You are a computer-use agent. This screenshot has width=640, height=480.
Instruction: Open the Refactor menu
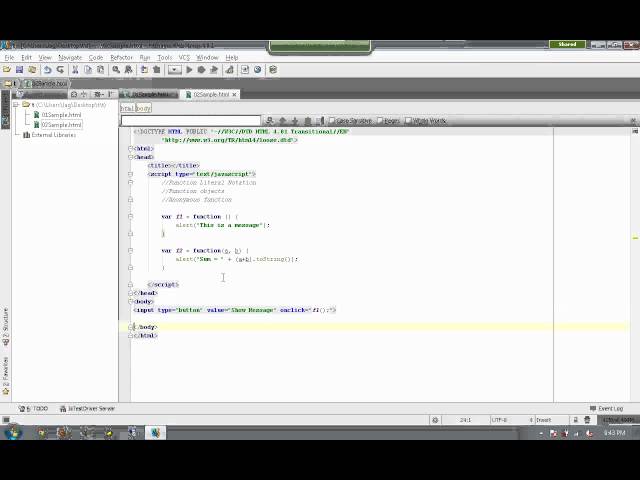pyautogui.click(x=121, y=58)
